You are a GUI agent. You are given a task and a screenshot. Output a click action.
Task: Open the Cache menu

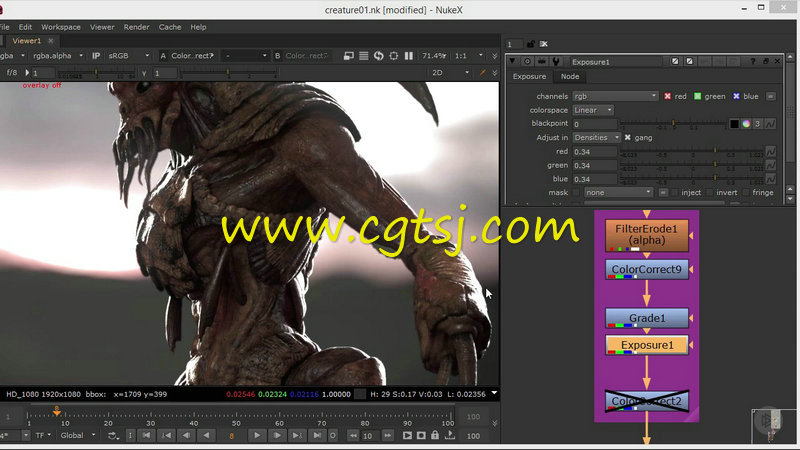click(x=169, y=27)
